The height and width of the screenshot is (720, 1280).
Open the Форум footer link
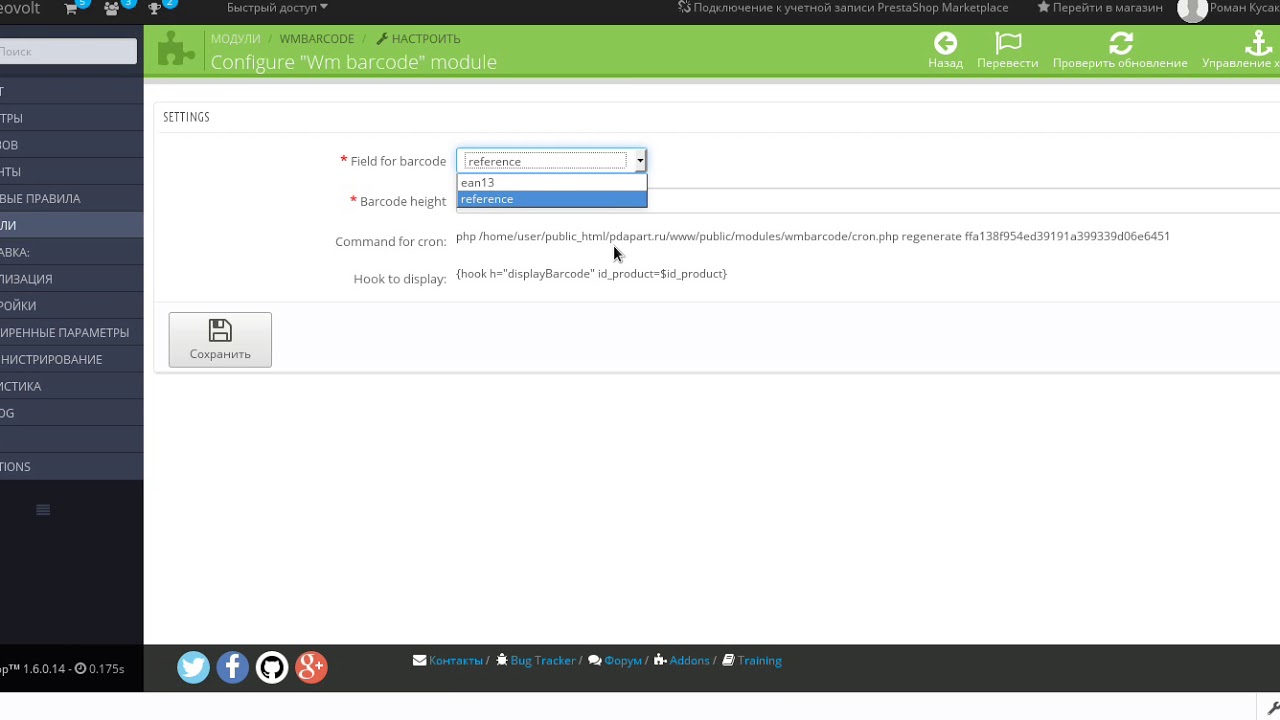pyautogui.click(x=615, y=661)
